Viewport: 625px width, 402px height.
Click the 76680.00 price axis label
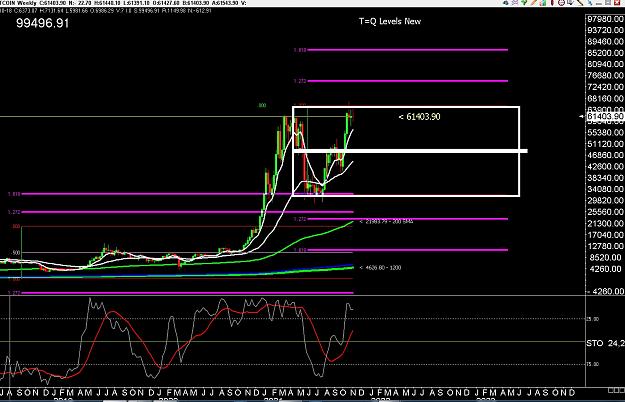[605, 75]
